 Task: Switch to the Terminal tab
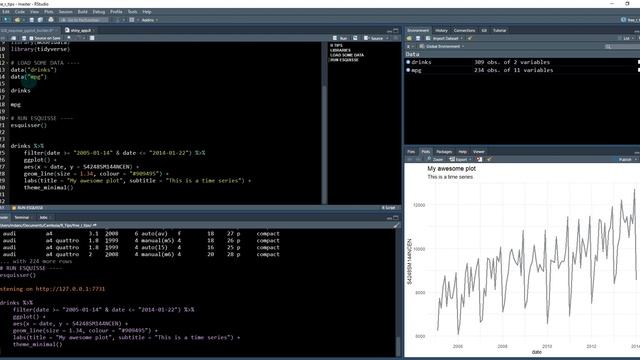(22, 218)
